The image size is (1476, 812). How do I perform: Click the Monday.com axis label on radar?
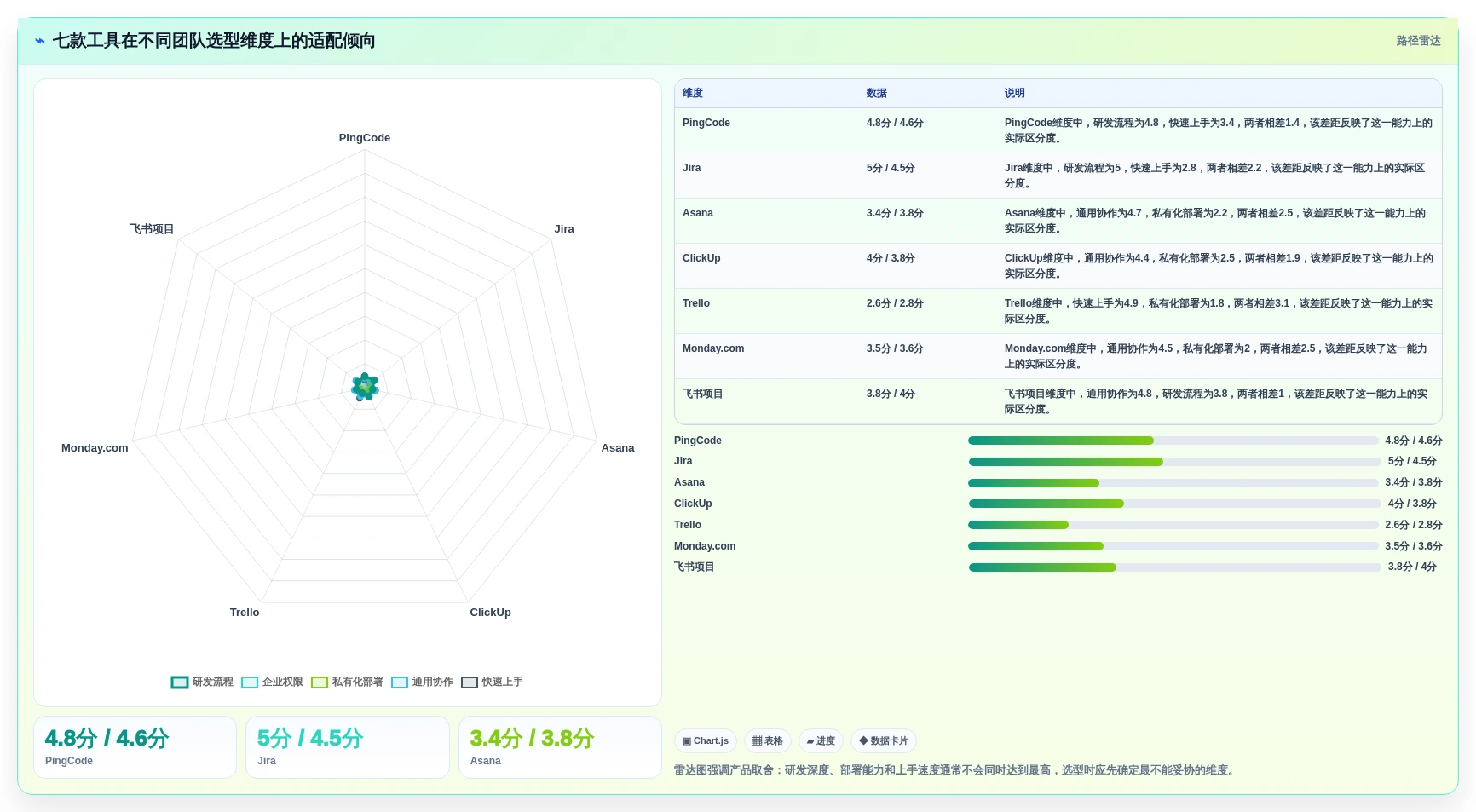[x=95, y=448]
